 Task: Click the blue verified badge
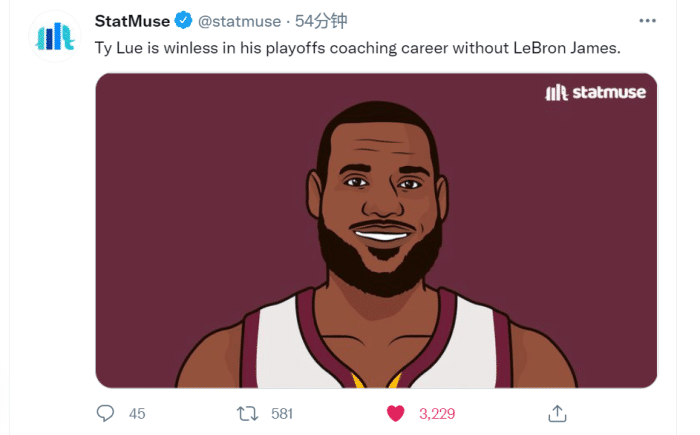(x=183, y=20)
